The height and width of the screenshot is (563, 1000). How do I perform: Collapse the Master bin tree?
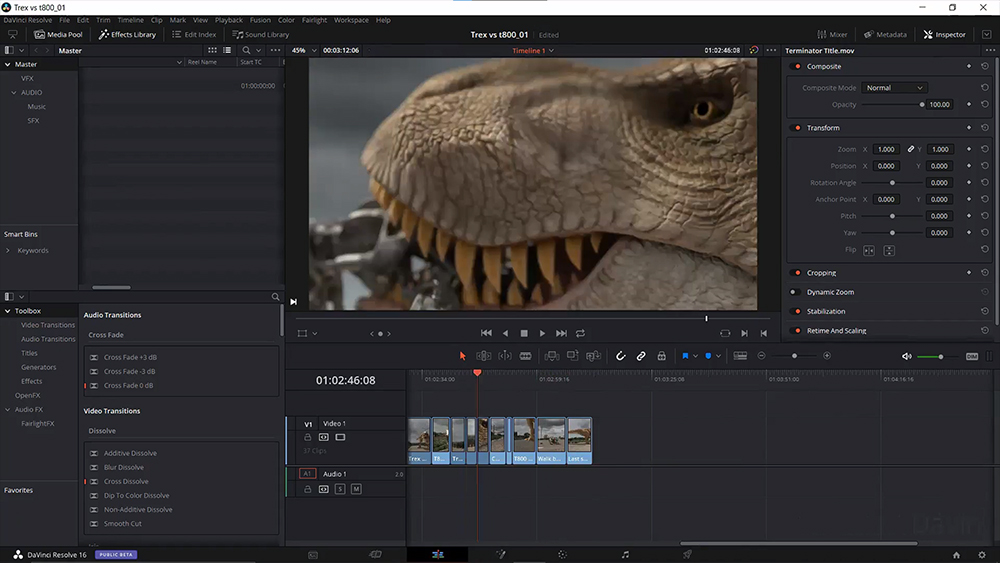(x=8, y=64)
